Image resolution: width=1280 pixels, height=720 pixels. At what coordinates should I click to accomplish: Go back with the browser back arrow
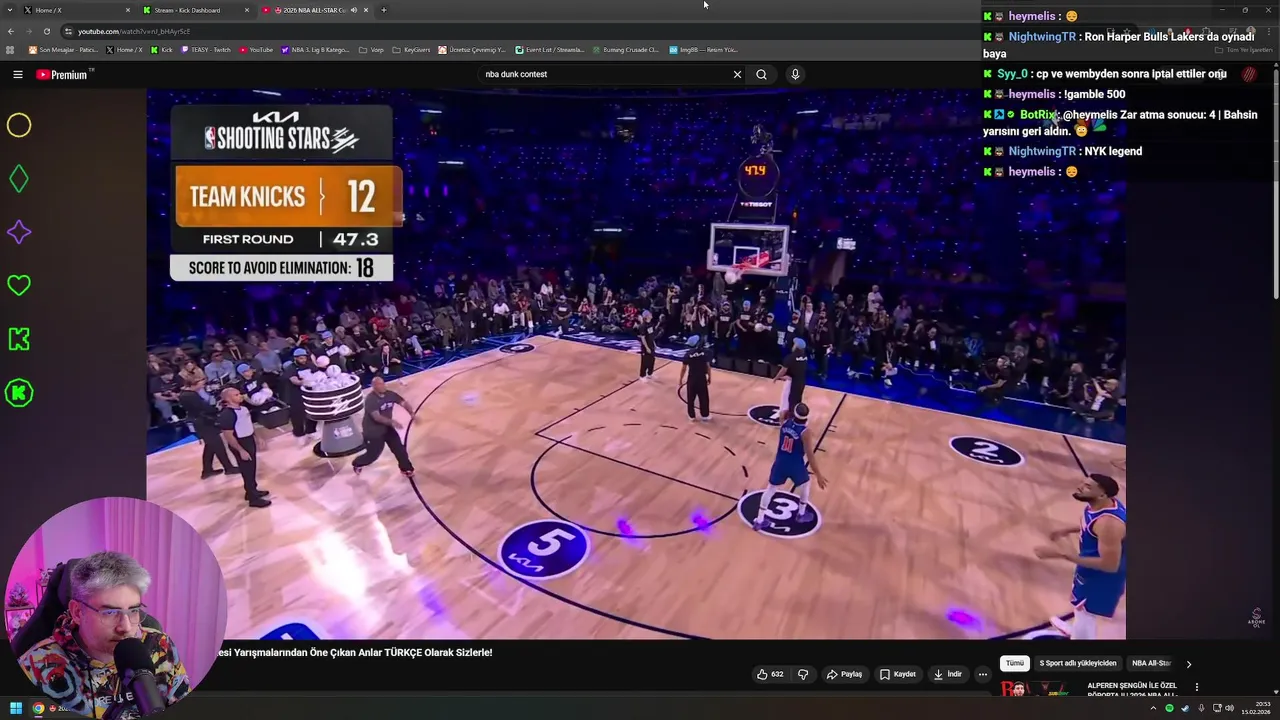point(10,31)
